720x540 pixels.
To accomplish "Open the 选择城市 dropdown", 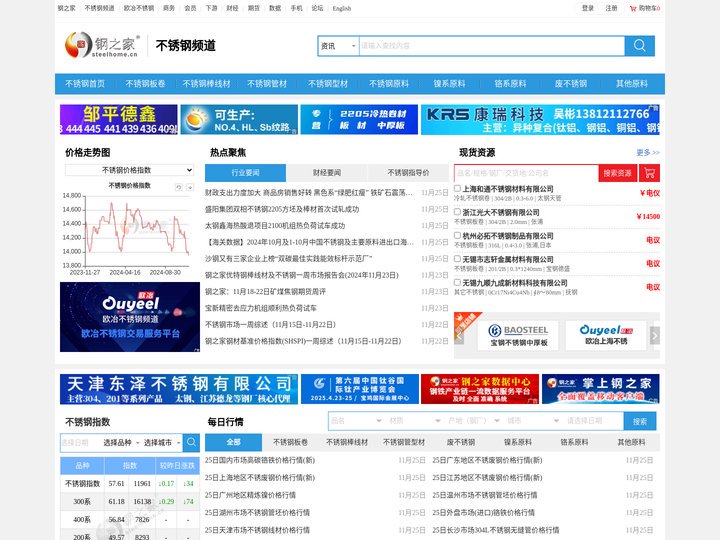I will click(x=162, y=443).
